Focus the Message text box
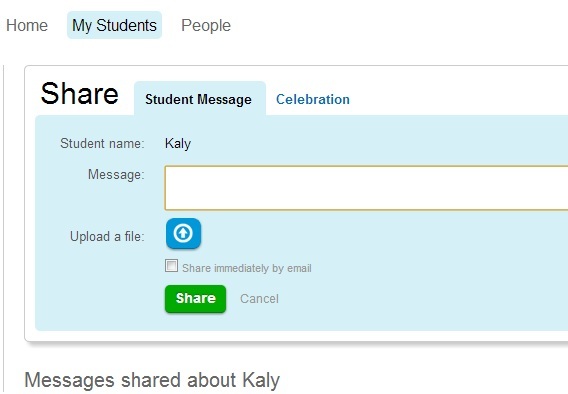The height and width of the screenshot is (394, 568). [x=366, y=188]
